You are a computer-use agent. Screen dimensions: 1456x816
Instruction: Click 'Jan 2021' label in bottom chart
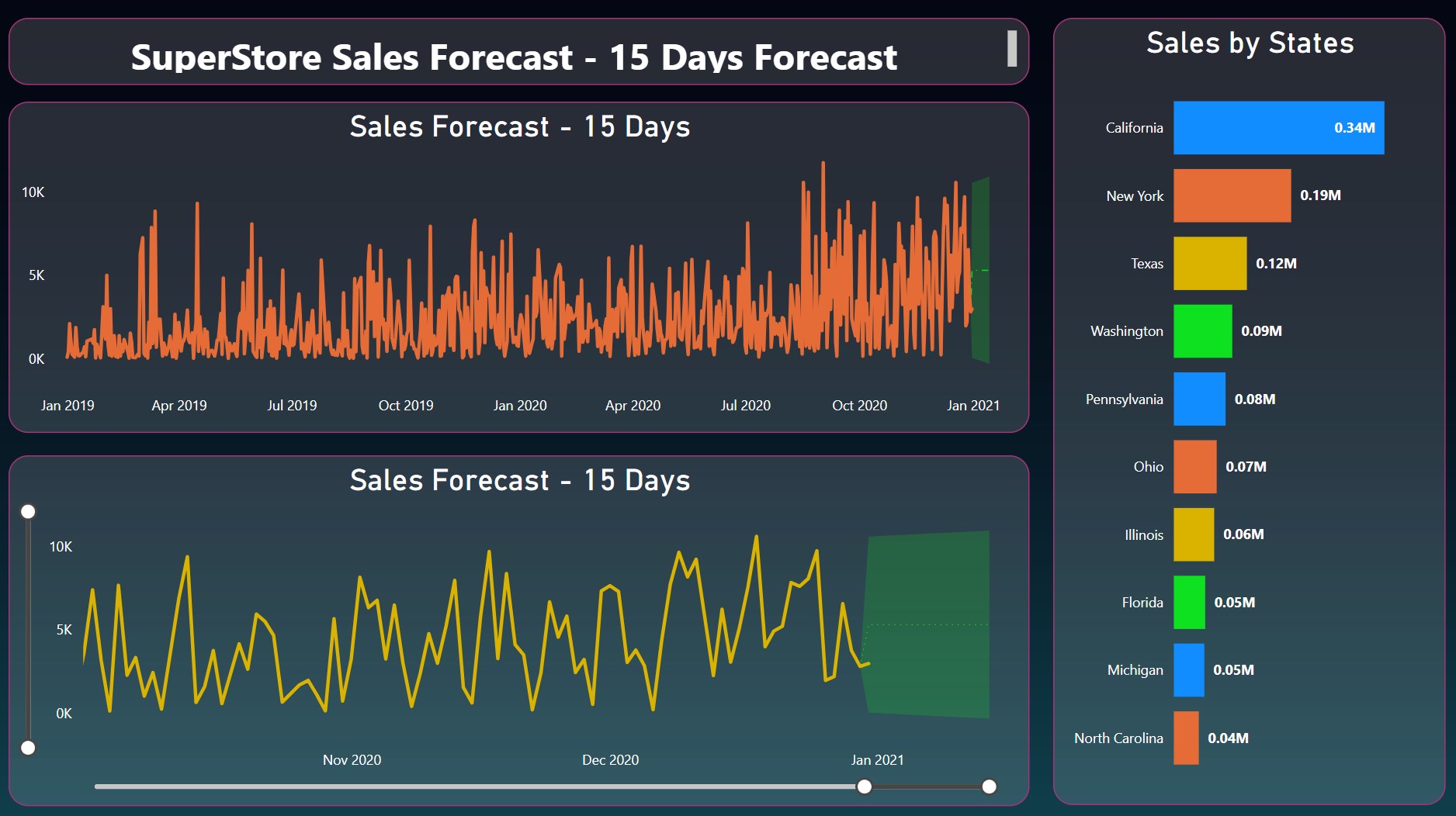point(877,760)
